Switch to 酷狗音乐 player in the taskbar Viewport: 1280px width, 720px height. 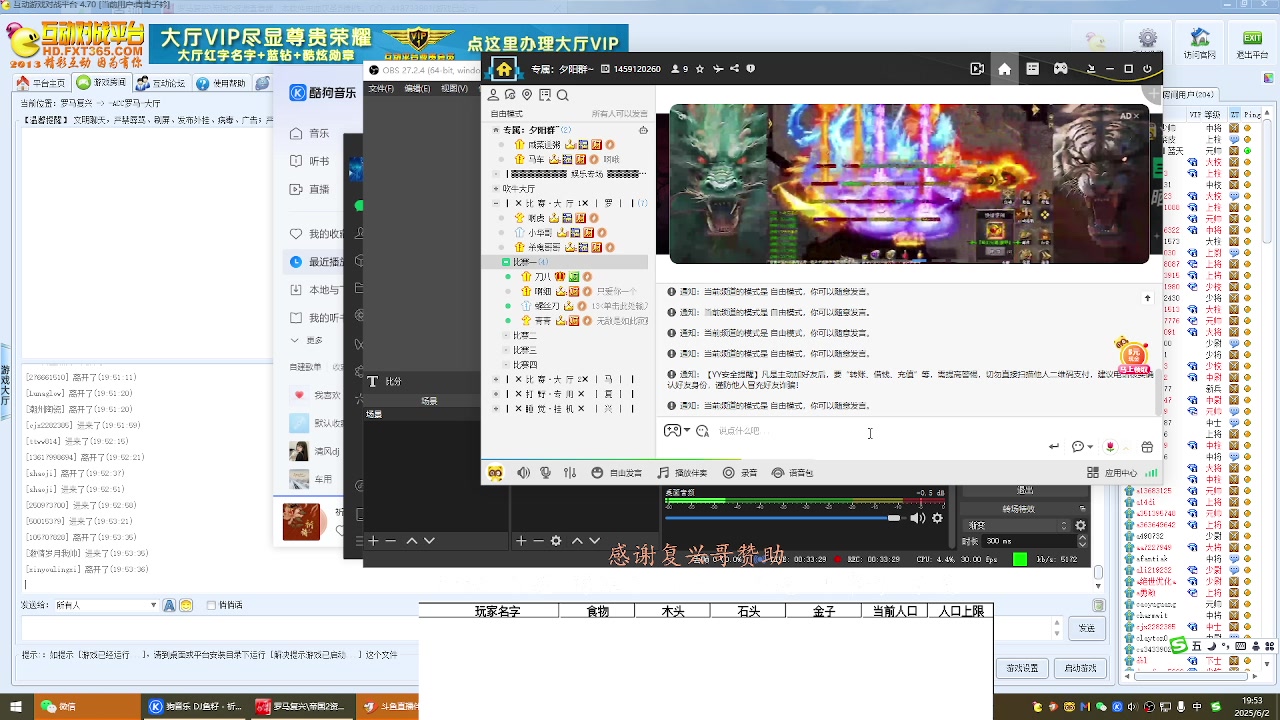click(193, 707)
